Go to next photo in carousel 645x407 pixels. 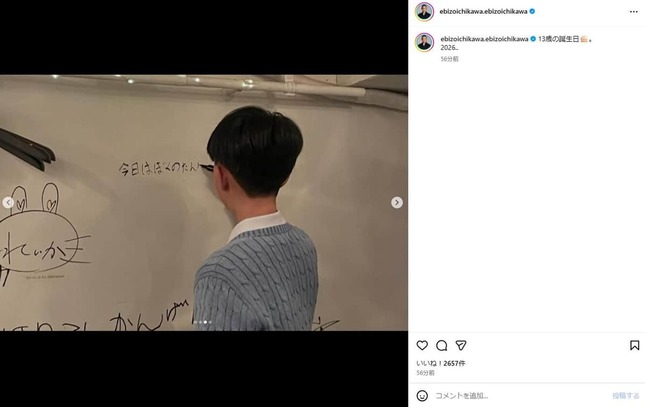[x=397, y=202]
